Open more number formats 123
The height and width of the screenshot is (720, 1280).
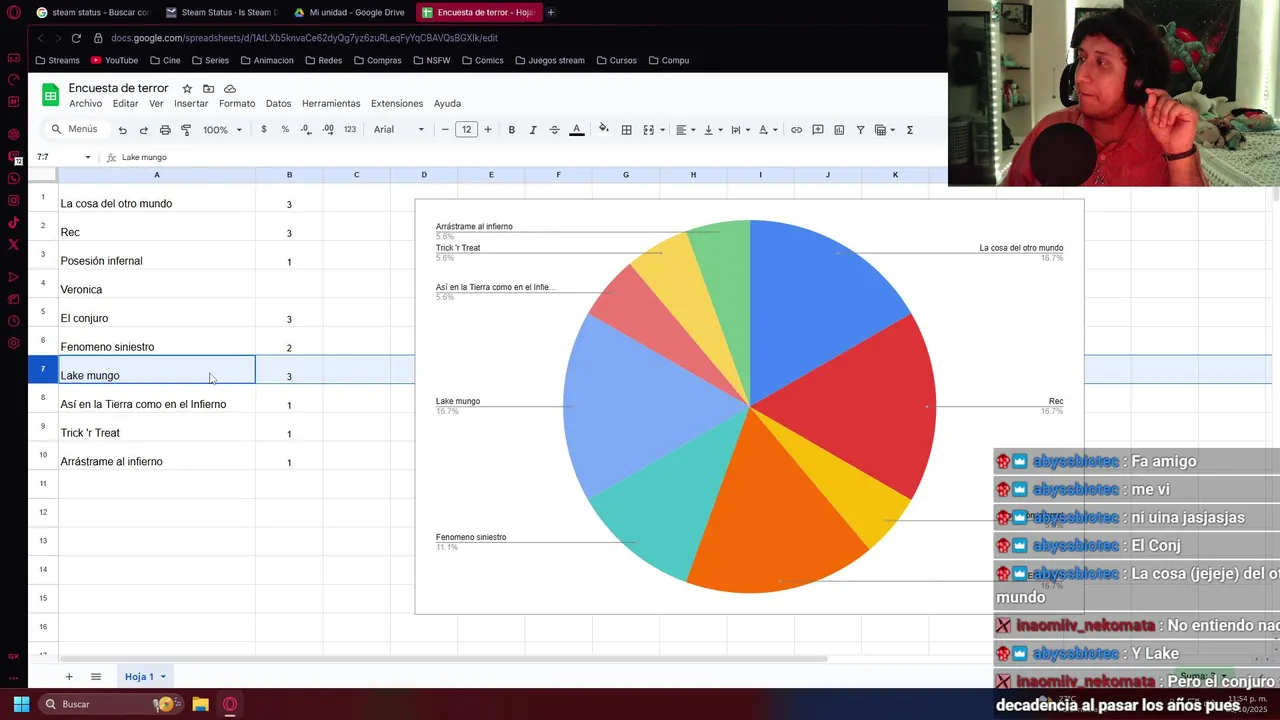point(349,130)
